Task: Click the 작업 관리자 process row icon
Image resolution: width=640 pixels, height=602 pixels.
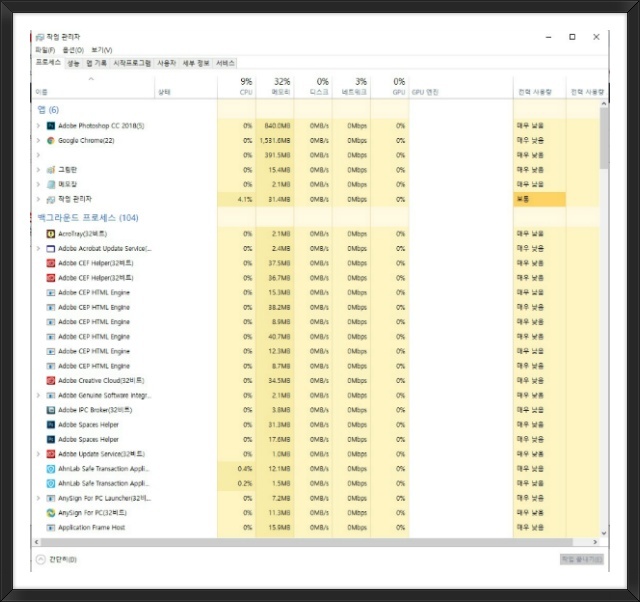Action: [x=51, y=199]
